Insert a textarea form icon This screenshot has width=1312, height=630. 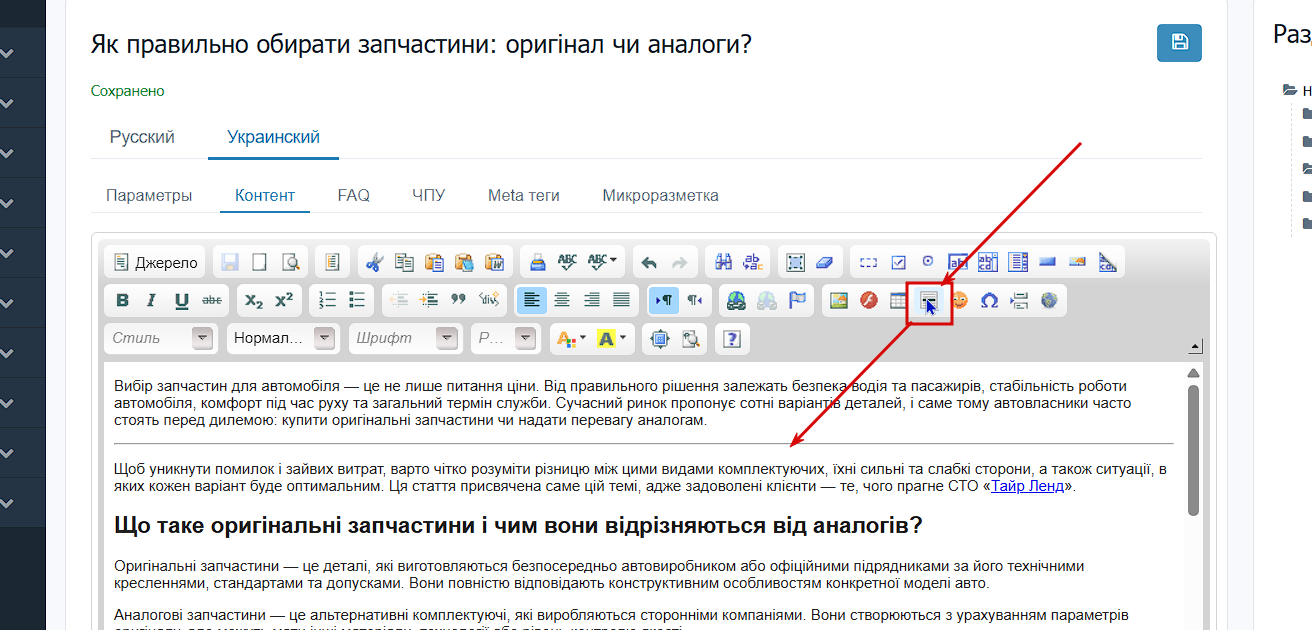(x=988, y=262)
